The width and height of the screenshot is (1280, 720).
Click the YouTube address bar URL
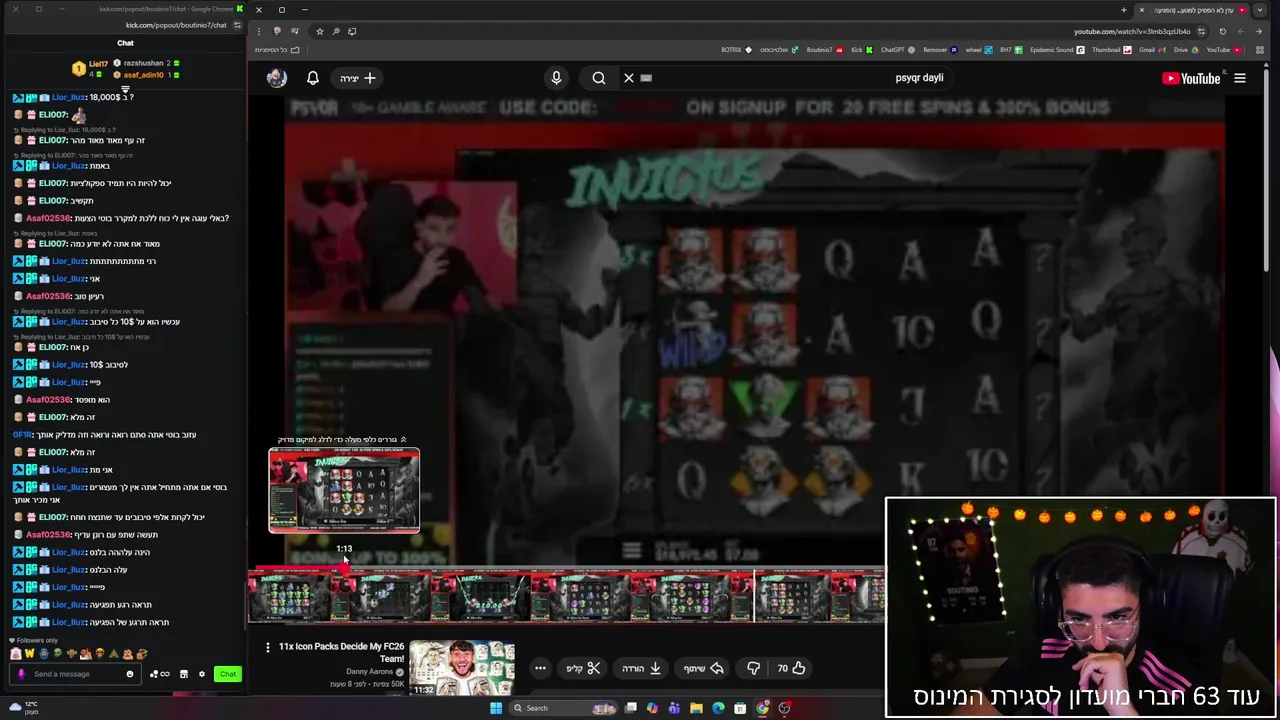[x=1132, y=31]
